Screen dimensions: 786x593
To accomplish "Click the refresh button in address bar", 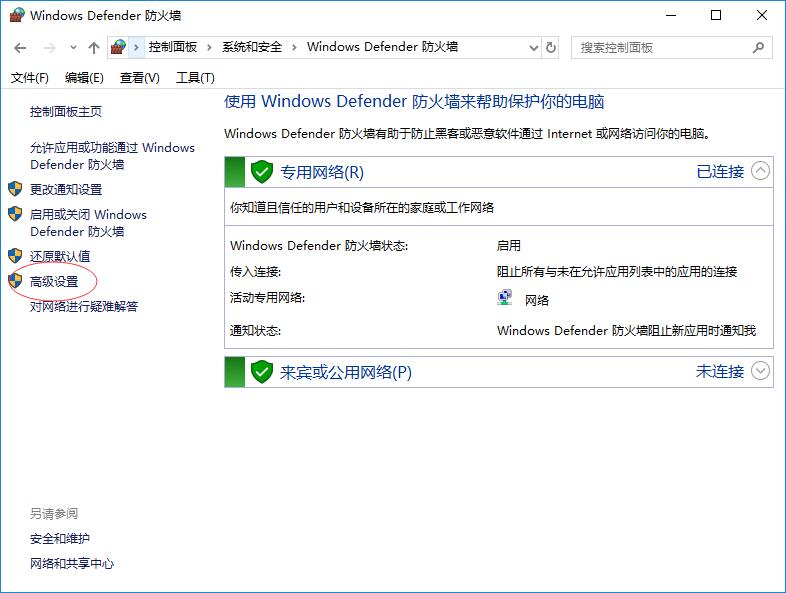I will tap(551, 47).
